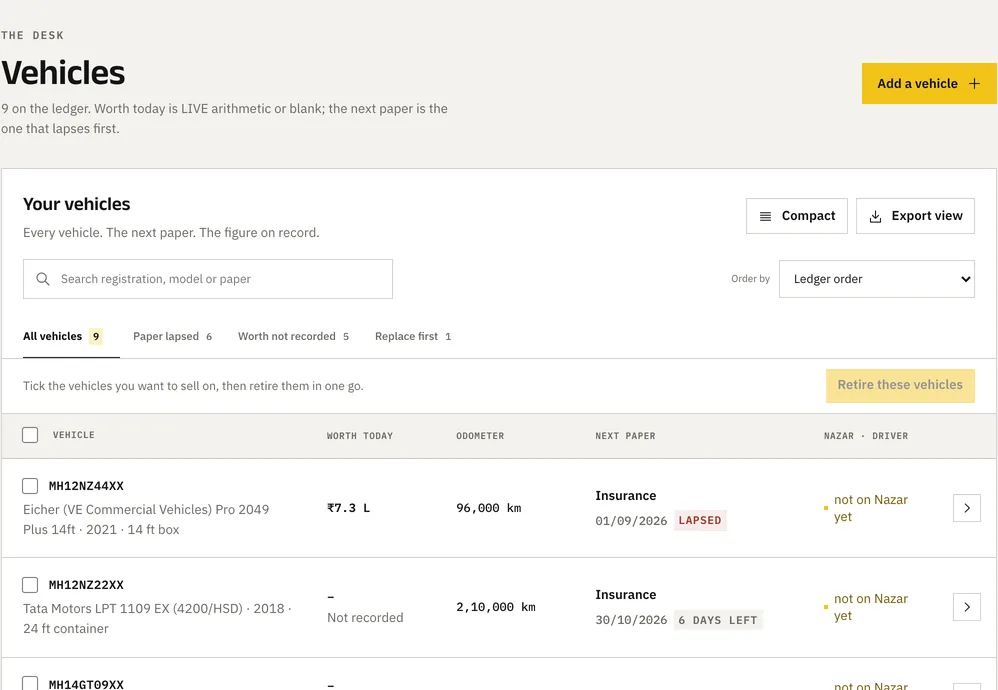The image size is (998, 690).
Task: Switch to Compact view
Action: click(x=796, y=216)
